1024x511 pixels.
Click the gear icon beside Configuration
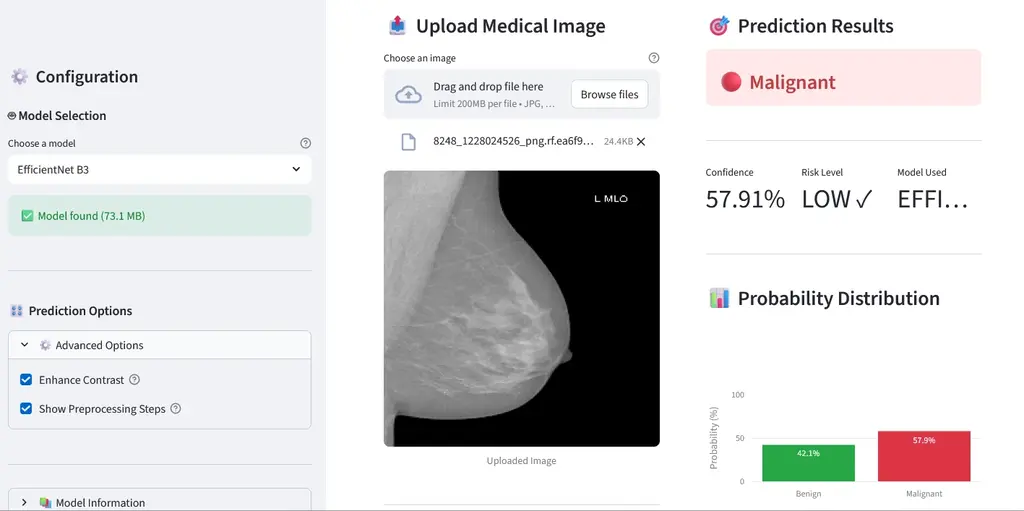coord(19,77)
